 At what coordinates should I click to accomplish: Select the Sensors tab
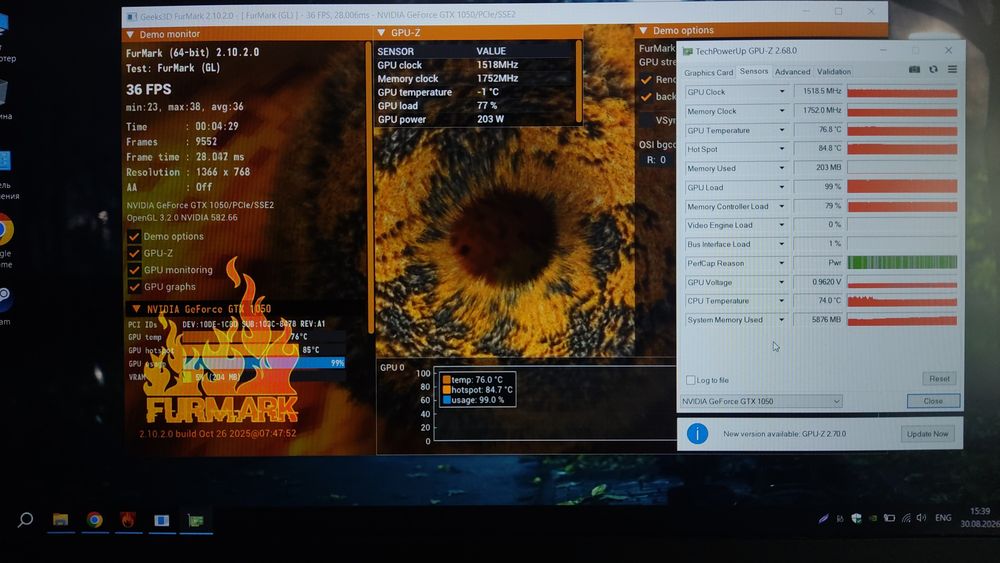(754, 71)
